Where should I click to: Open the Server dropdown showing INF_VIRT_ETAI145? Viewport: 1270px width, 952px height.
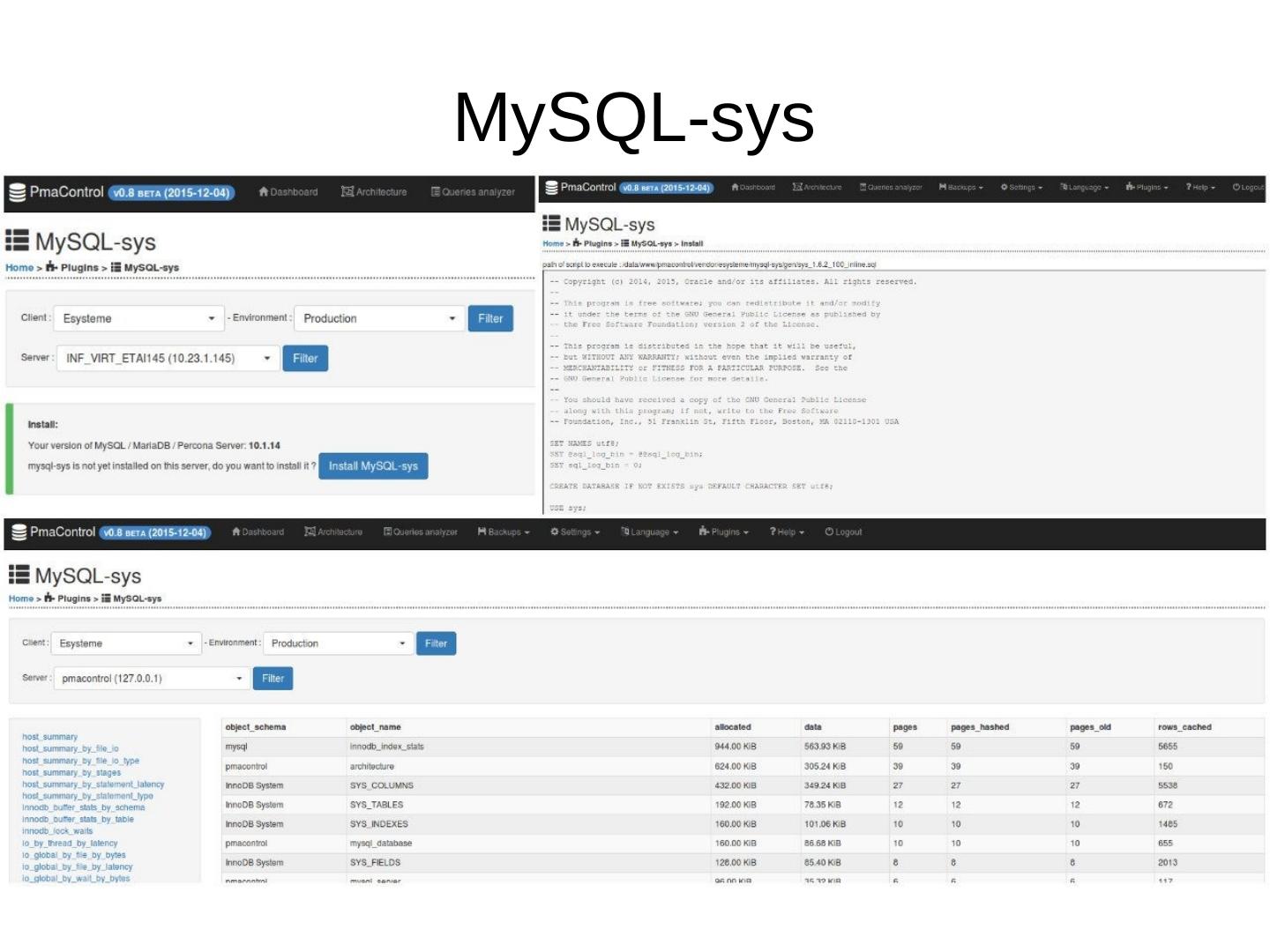click(x=168, y=359)
